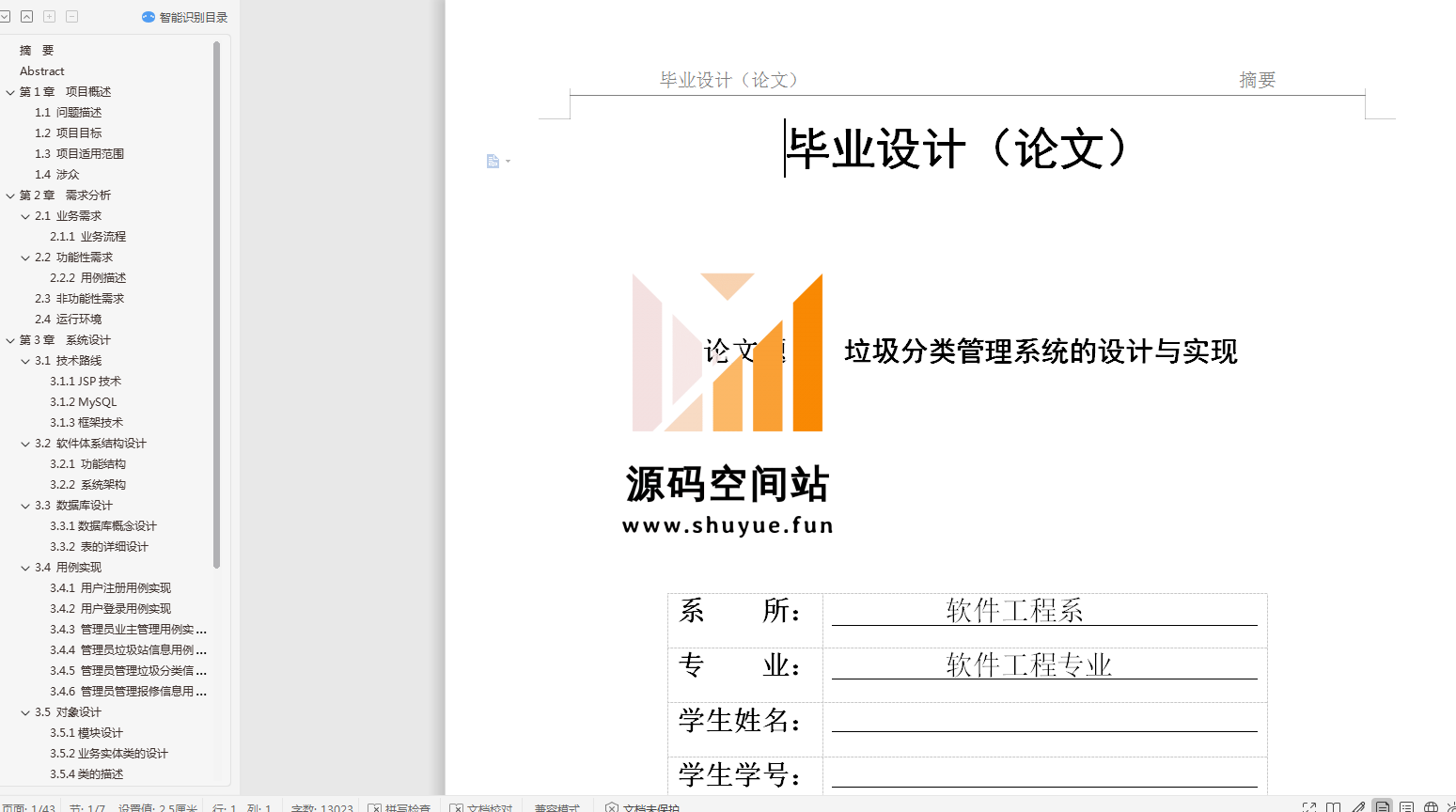The image size is (1456, 812).
Task: Select 3.4.5 管理员管理垃圾分类信息 entry
Action: pyautogui.click(x=128, y=671)
